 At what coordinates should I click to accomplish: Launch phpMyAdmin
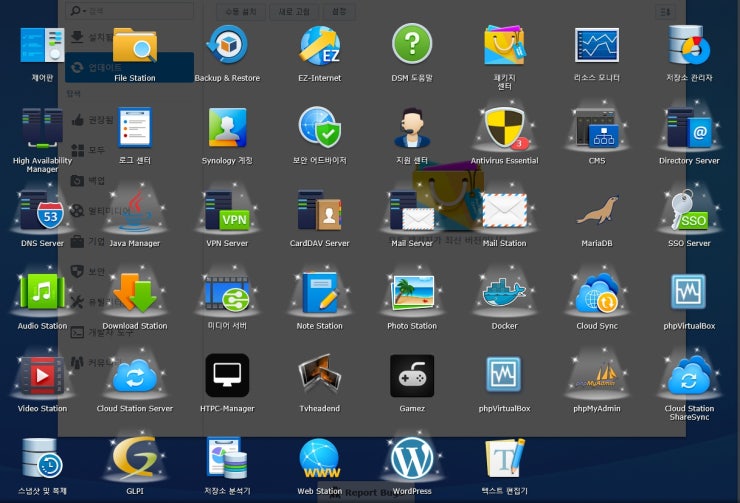(x=597, y=377)
